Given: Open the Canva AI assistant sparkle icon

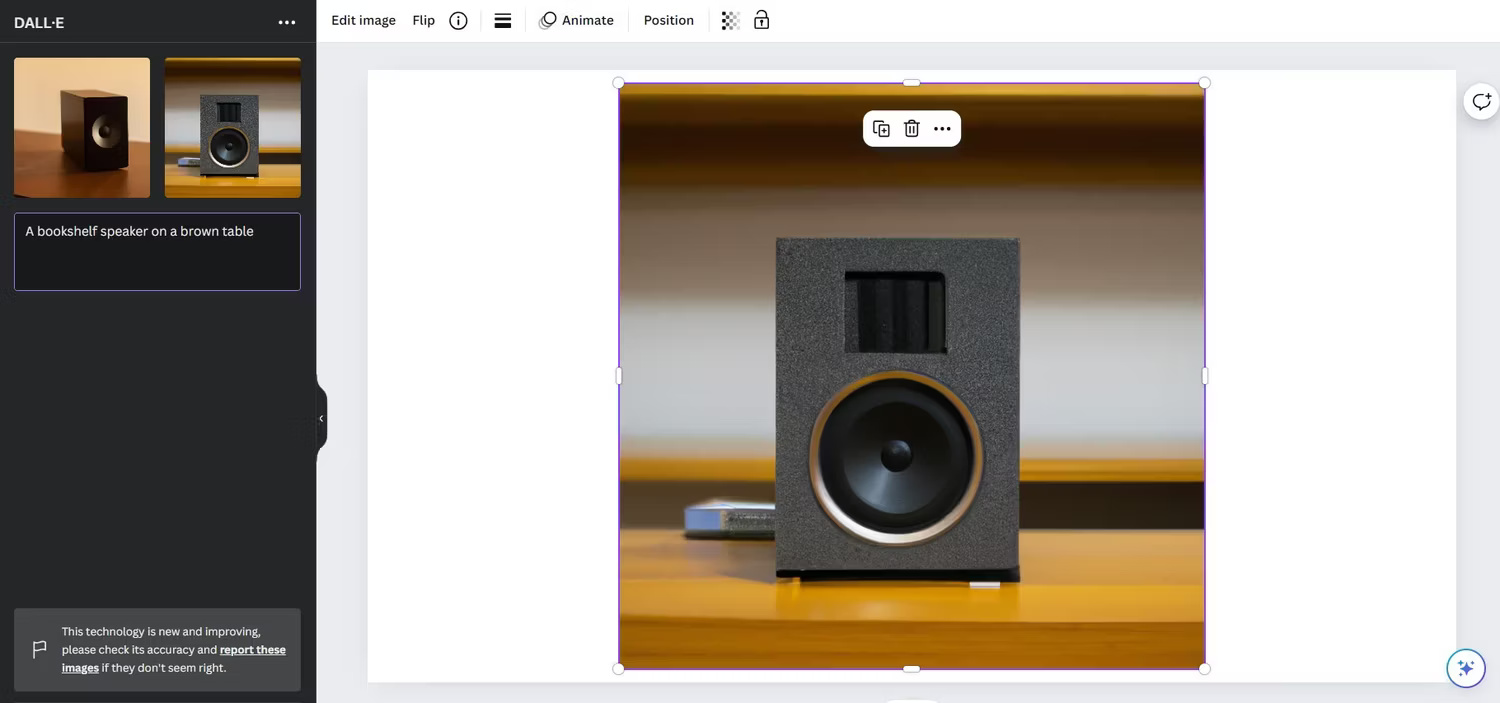Looking at the screenshot, I should point(1466,667).
